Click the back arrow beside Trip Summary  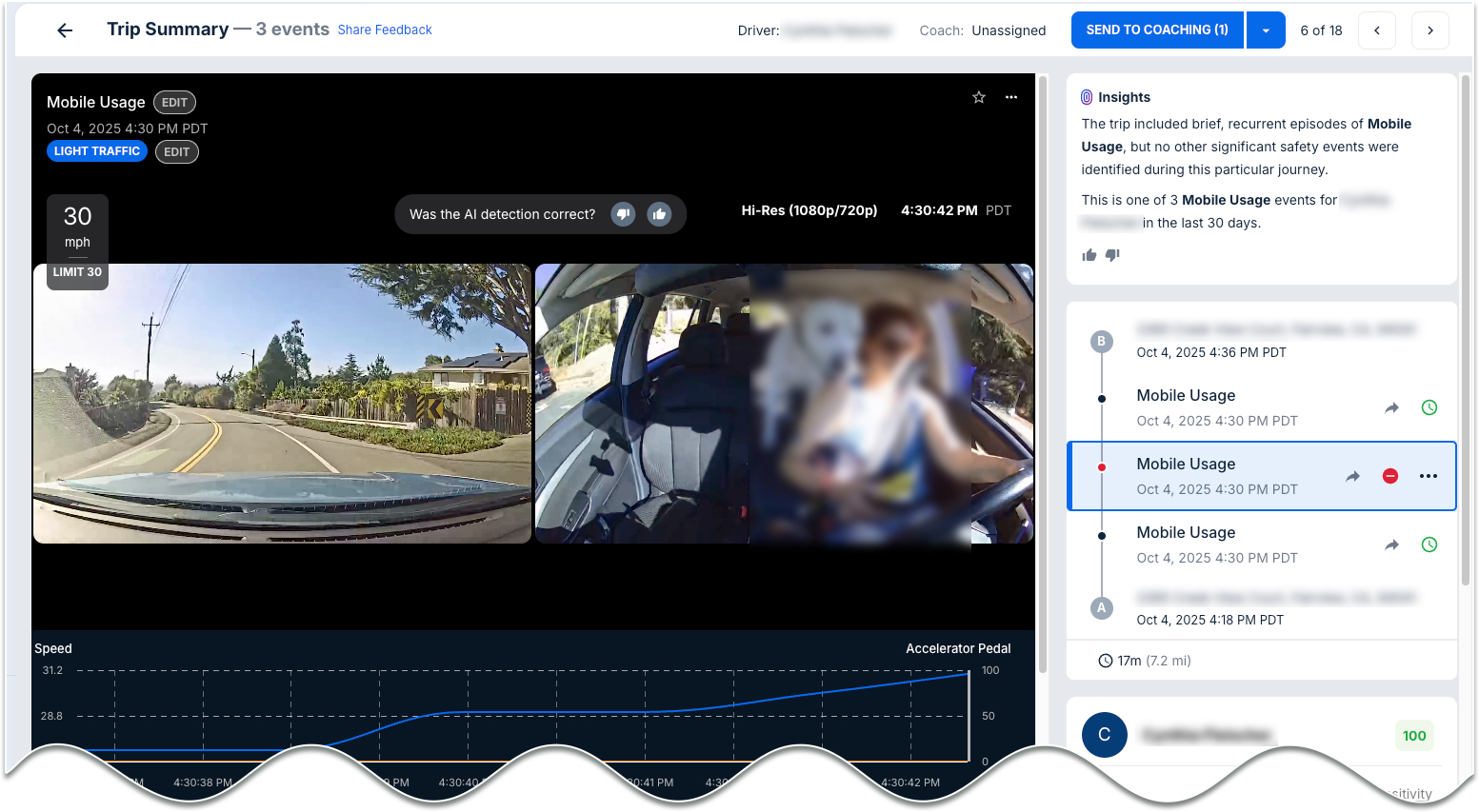pos(65,30)
